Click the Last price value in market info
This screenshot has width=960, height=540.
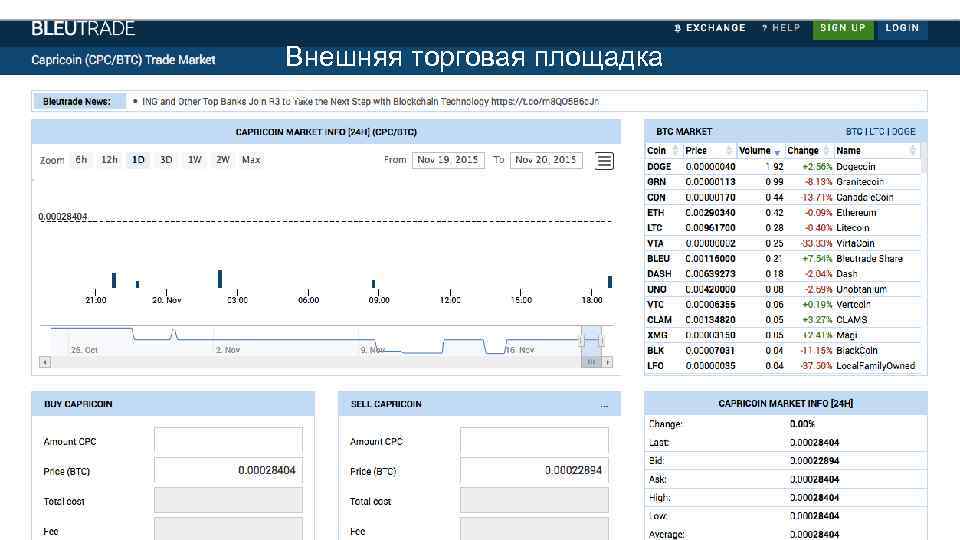coord(814,442)
